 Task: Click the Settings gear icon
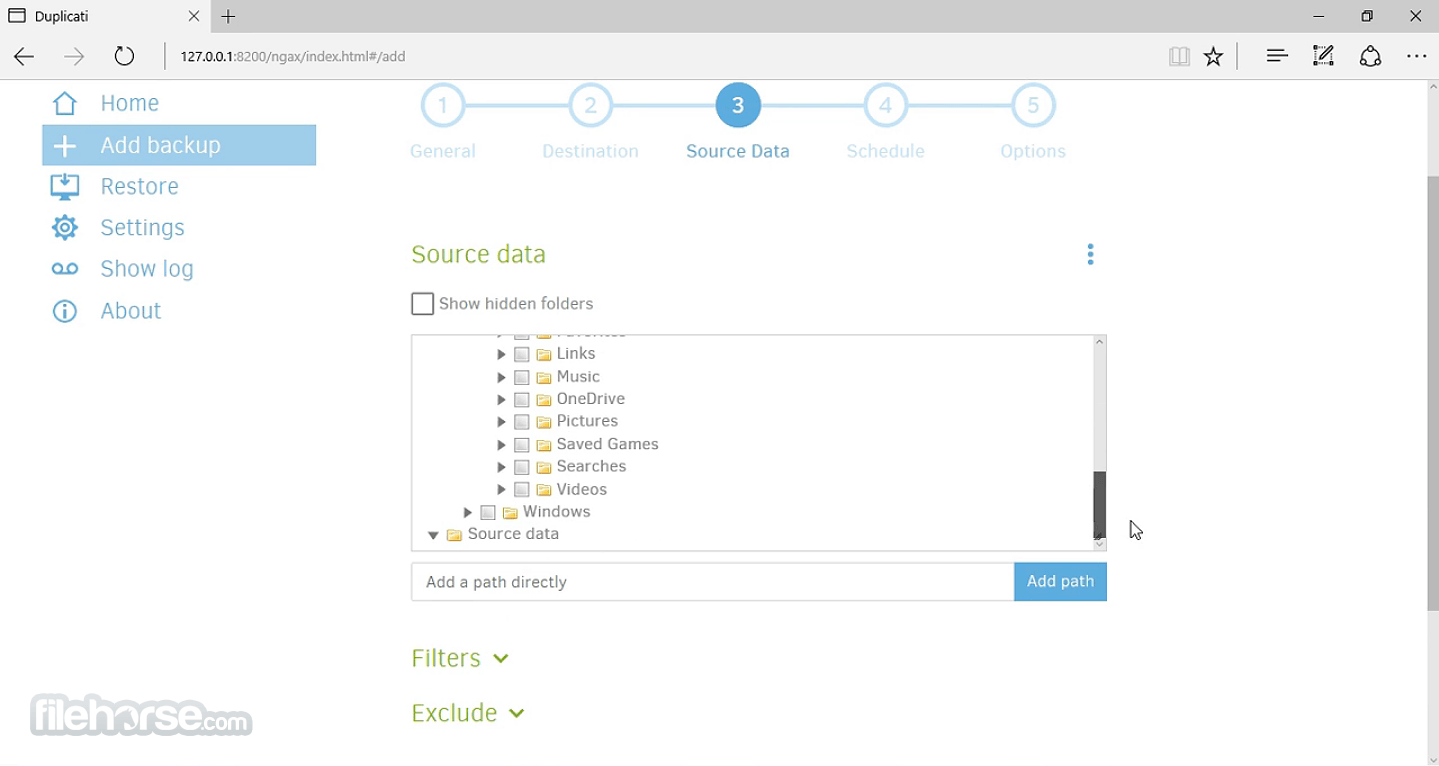65,228
